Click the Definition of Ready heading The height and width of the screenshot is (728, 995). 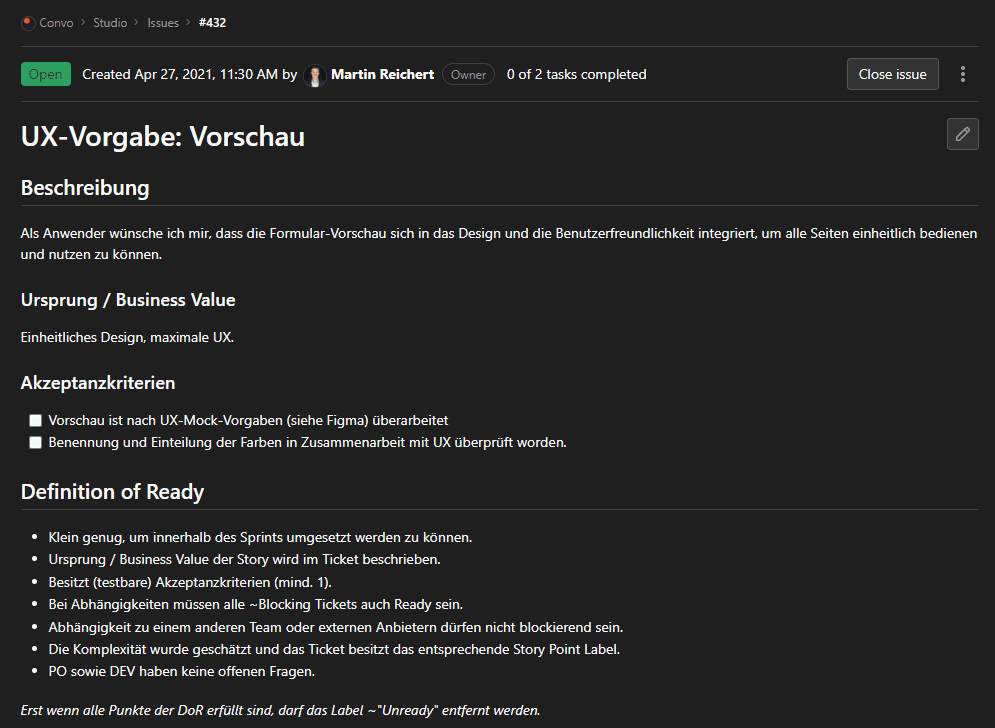tap(112, 492)
